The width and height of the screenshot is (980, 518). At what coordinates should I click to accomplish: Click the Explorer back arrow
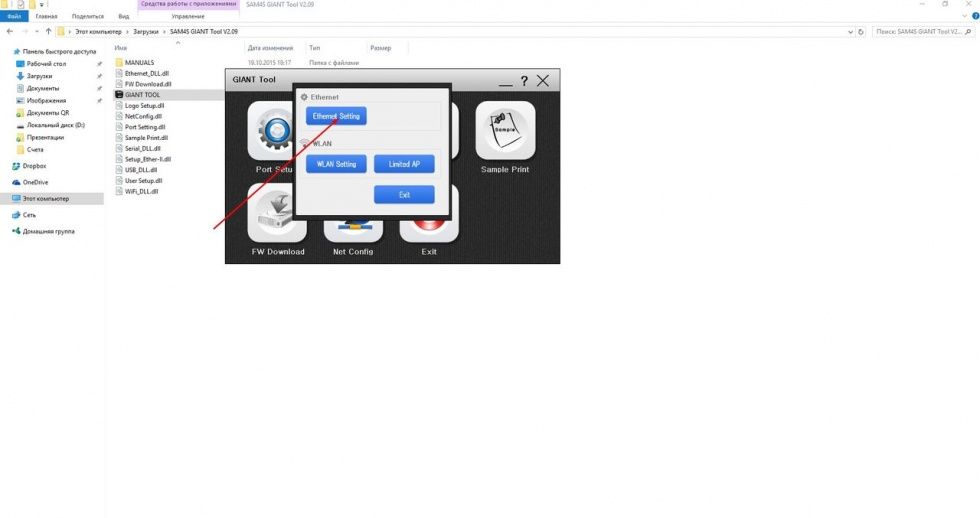(x=10, y=31)
